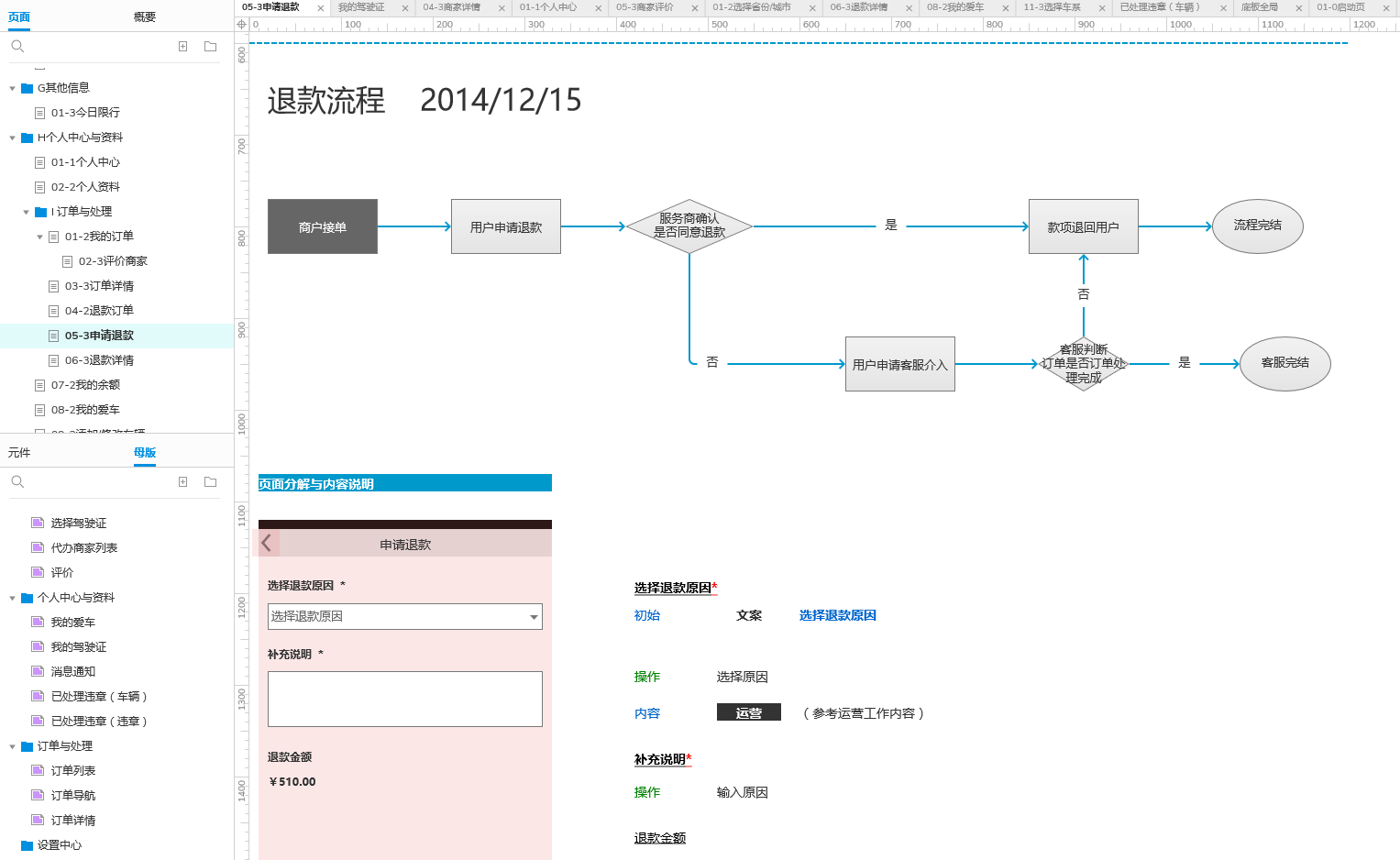1400x860 pixels.
Task: Collapse the 个人中心与资料 masters folder
Action: tap(12, 598)
